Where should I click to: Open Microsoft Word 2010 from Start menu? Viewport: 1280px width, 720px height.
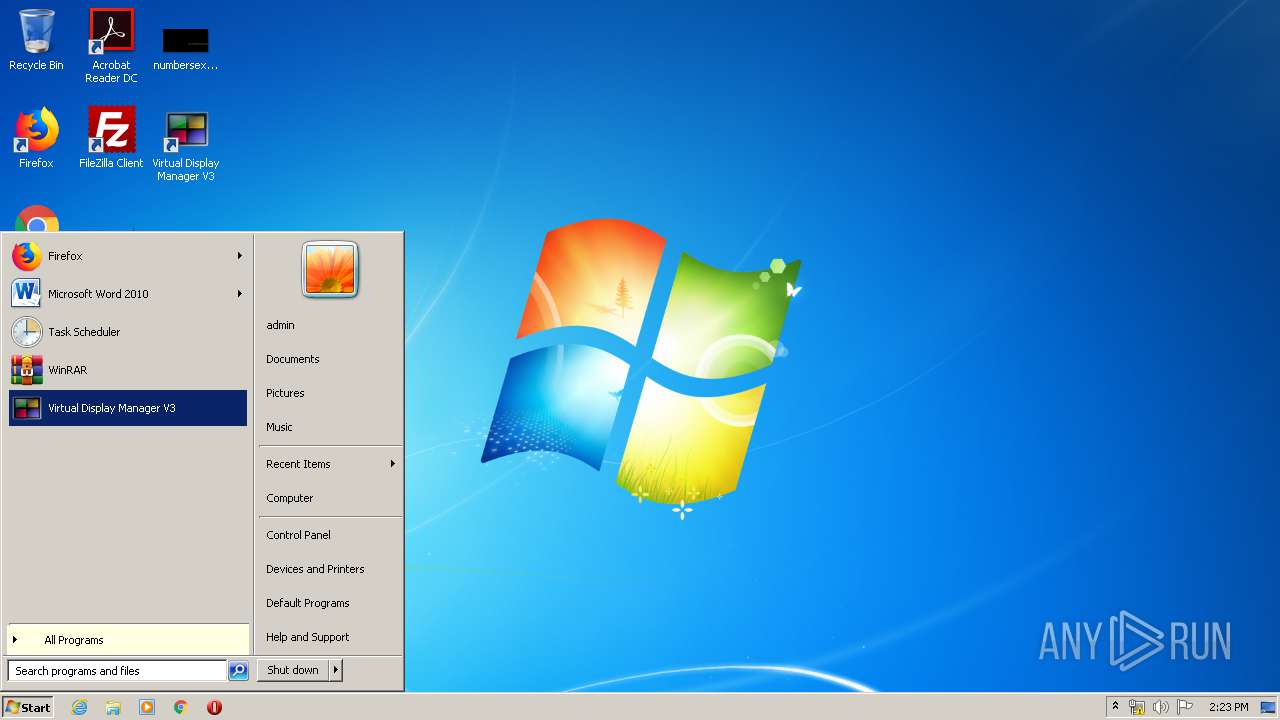pos(127,294)
